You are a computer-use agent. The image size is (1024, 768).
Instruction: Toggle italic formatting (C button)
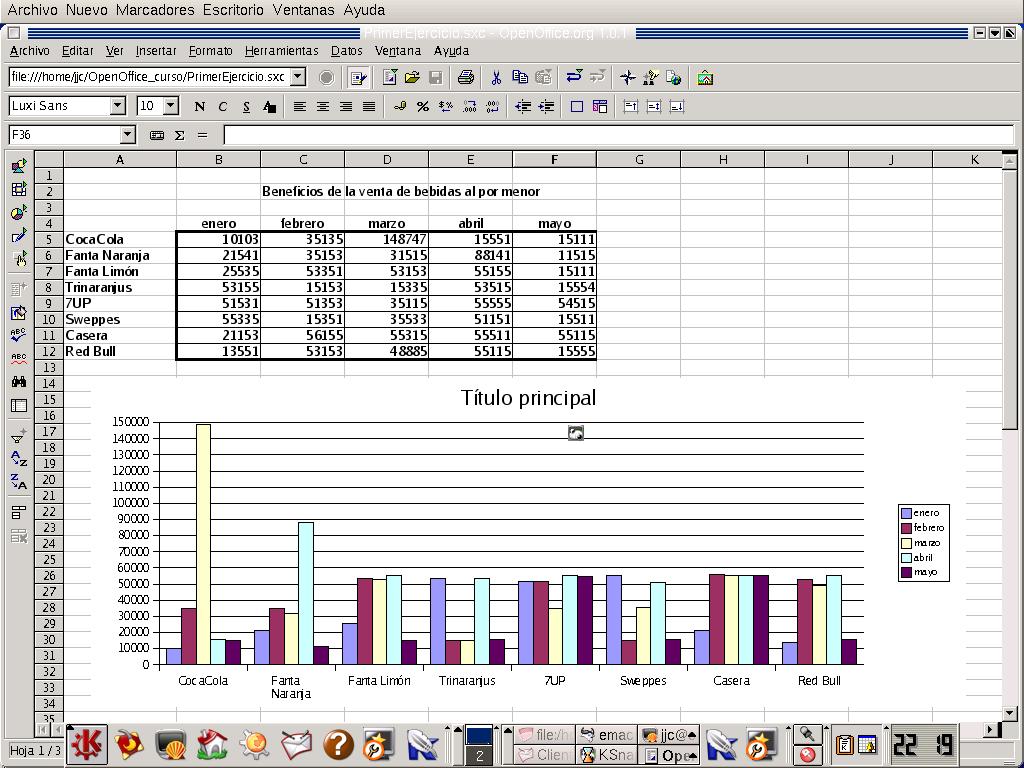click(x=222, y=106)
